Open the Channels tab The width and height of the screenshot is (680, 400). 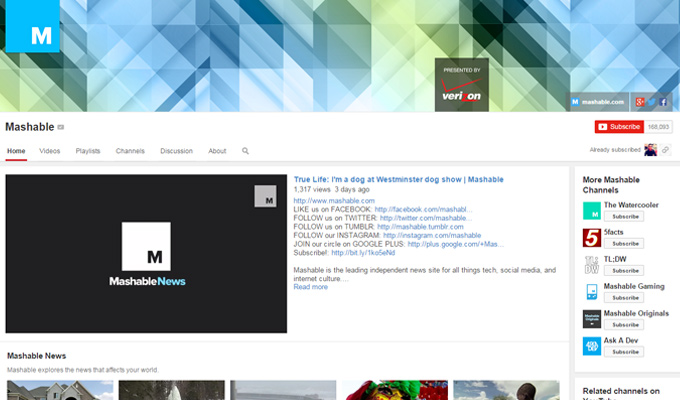point(130,151)
